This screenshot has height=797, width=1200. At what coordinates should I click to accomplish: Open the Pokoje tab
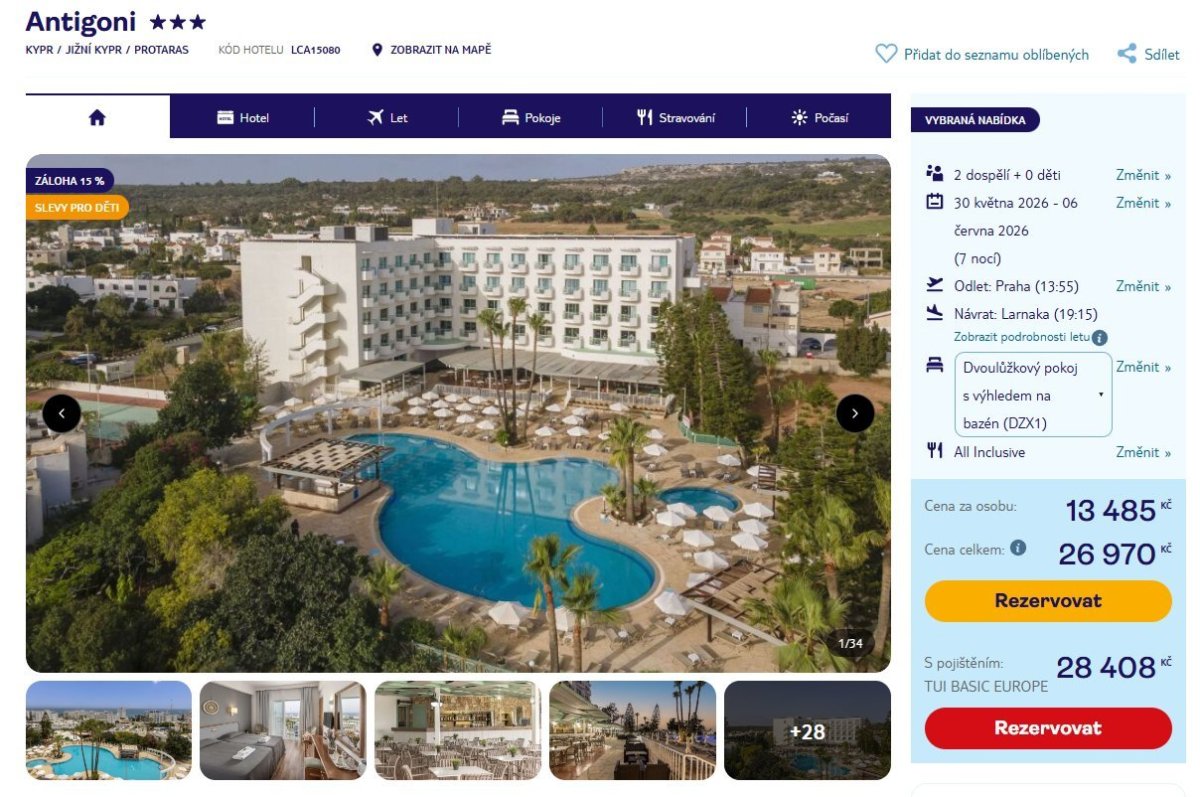pyautogui.click(x=531, y=117)
